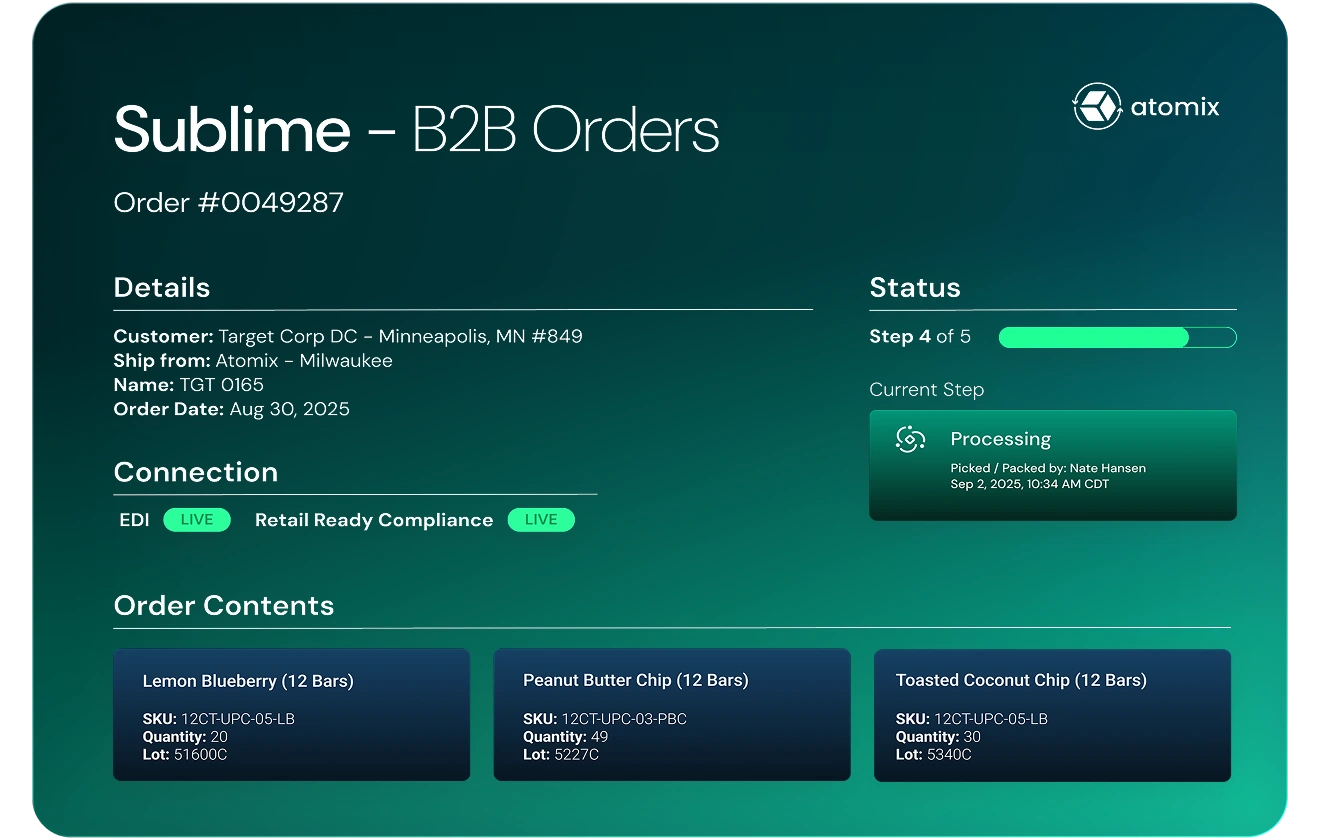The image size is (1320, 840).
Task: Open the Lemon Blueberry (12 Bars) card
Action: pyautogui.click(x=291, y=714)
